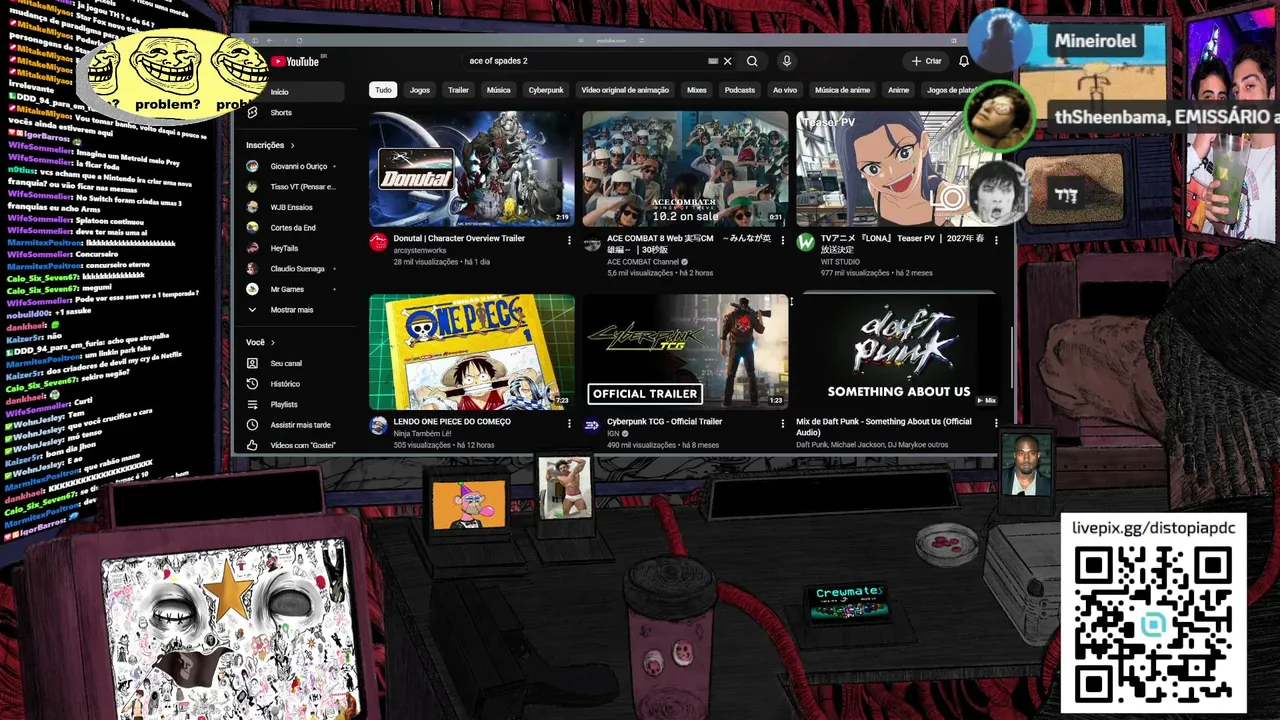
Task: Click the arcsystemworks channel avatar
Action: click(378, 242)
